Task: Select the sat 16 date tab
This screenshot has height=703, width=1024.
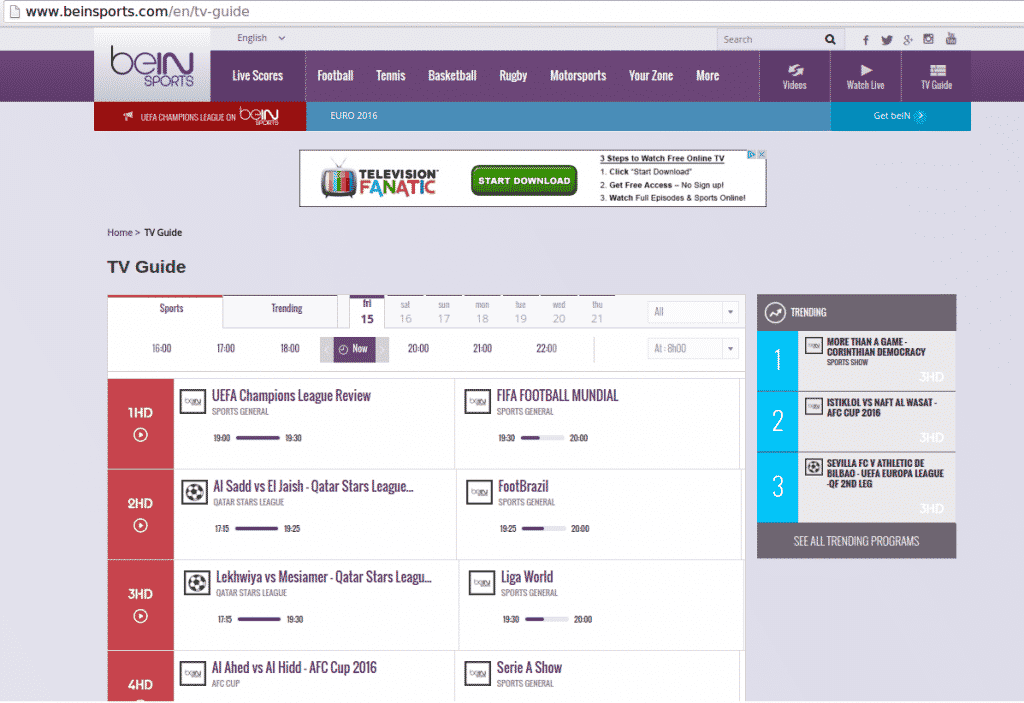Action: tap(406, 312)
